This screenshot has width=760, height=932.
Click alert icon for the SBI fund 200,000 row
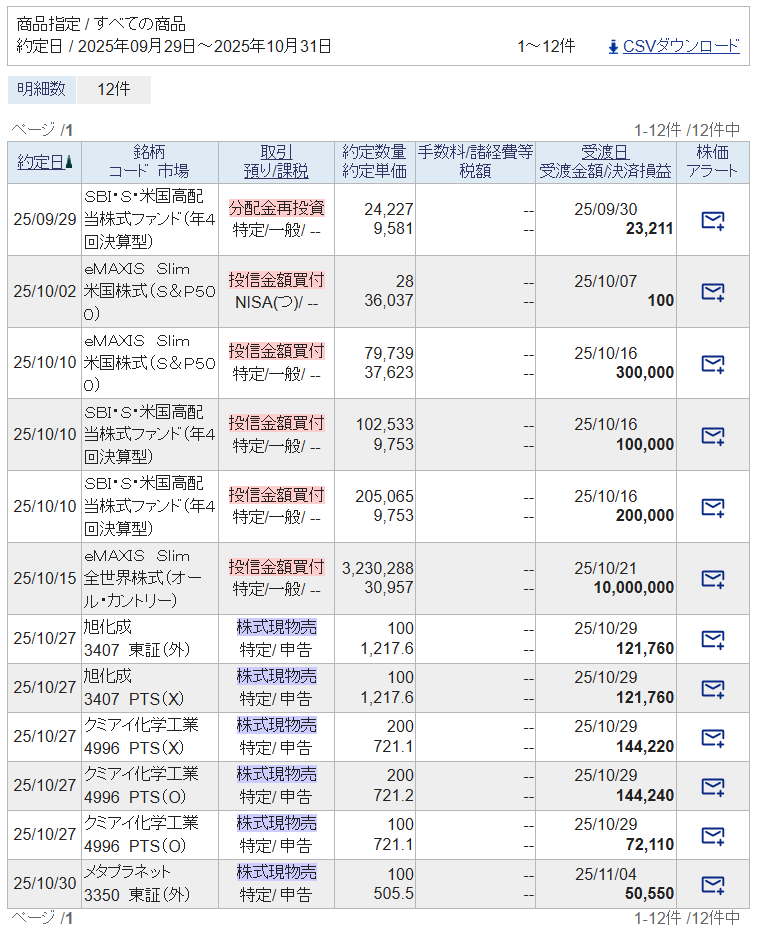[712, 507]
